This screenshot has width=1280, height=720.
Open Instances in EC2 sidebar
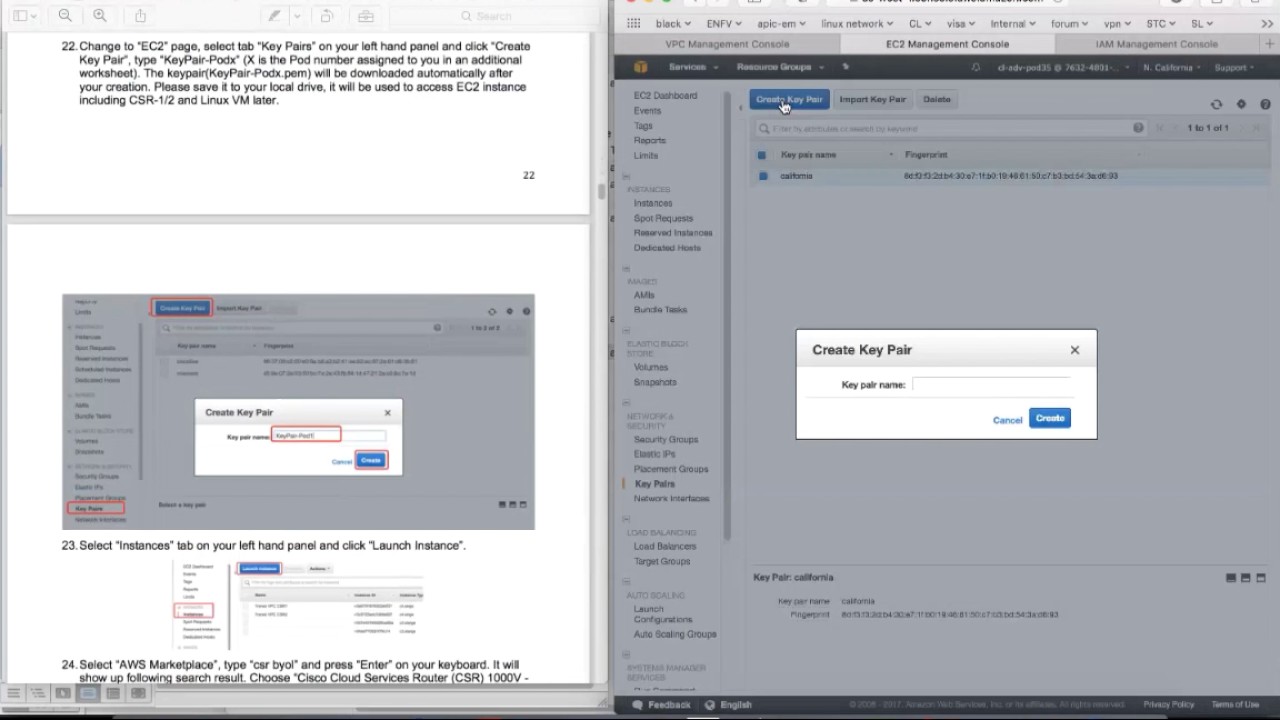point(653,203)
